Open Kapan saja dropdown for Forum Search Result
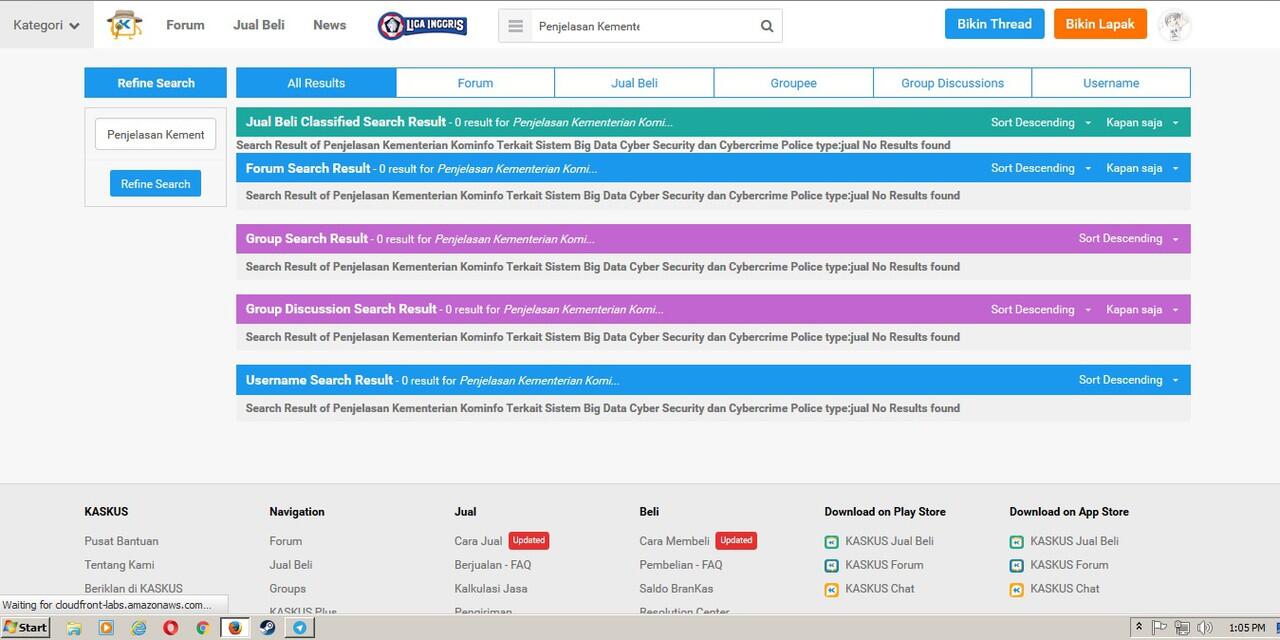The height and width of the screenshot is (640, 1280). [x=1142, y=168]
